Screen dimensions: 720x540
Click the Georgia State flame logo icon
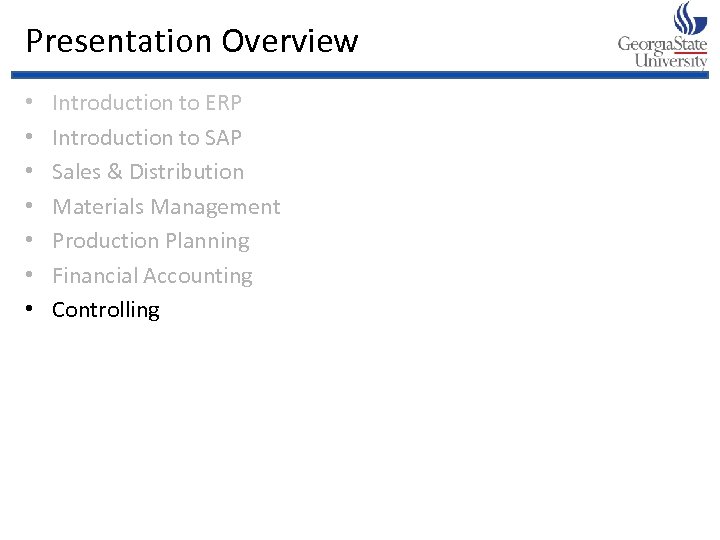pyautogui.click(x=690, y=17)
